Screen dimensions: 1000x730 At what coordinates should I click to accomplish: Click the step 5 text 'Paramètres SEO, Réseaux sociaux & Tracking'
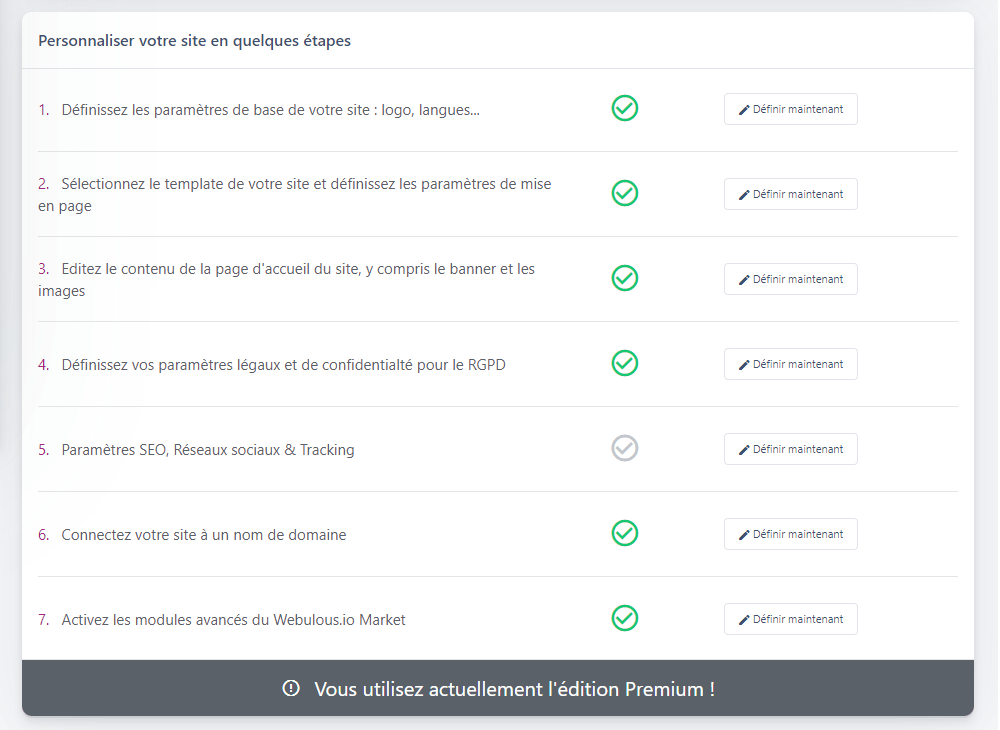pos(208,450)
